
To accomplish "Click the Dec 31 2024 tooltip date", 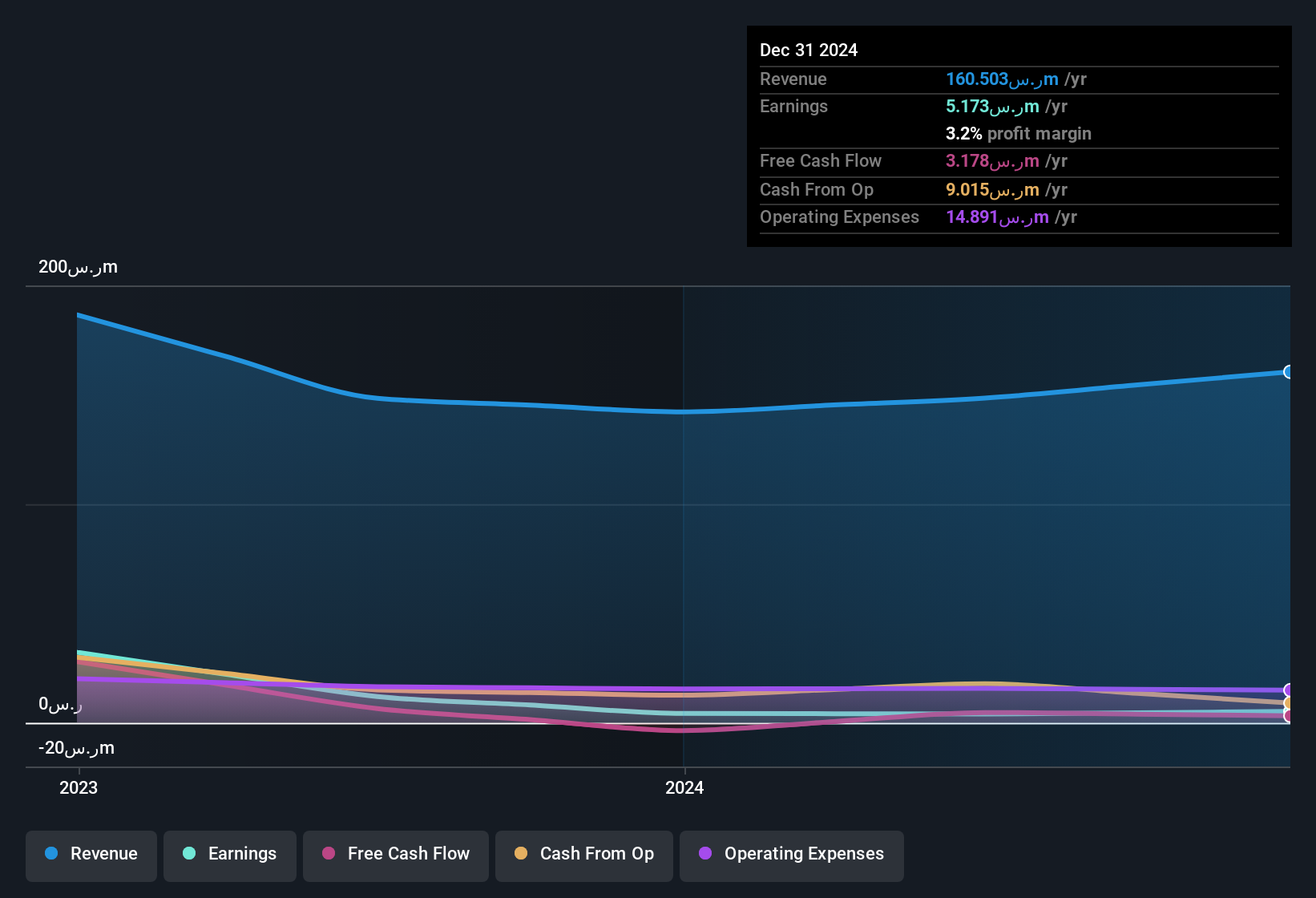I will (x=809, y=50).
